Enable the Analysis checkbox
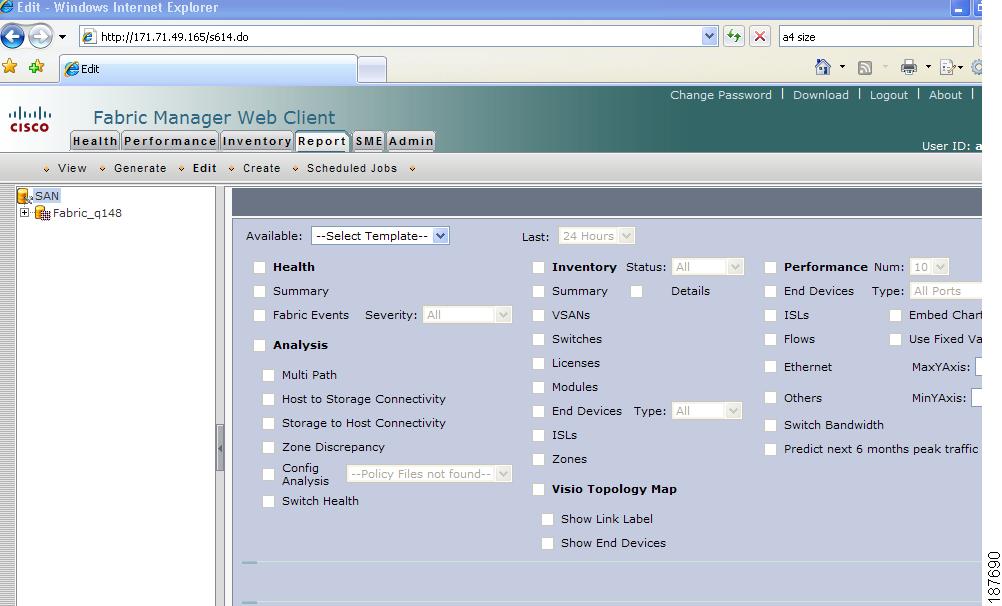Image resolution: width=1002 pixels, height=606 pixels. click(x=259, y=345)
